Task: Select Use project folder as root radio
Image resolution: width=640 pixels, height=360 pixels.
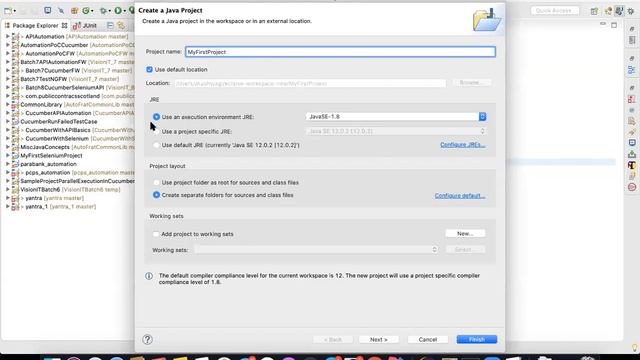Action: tap(156, 182)
